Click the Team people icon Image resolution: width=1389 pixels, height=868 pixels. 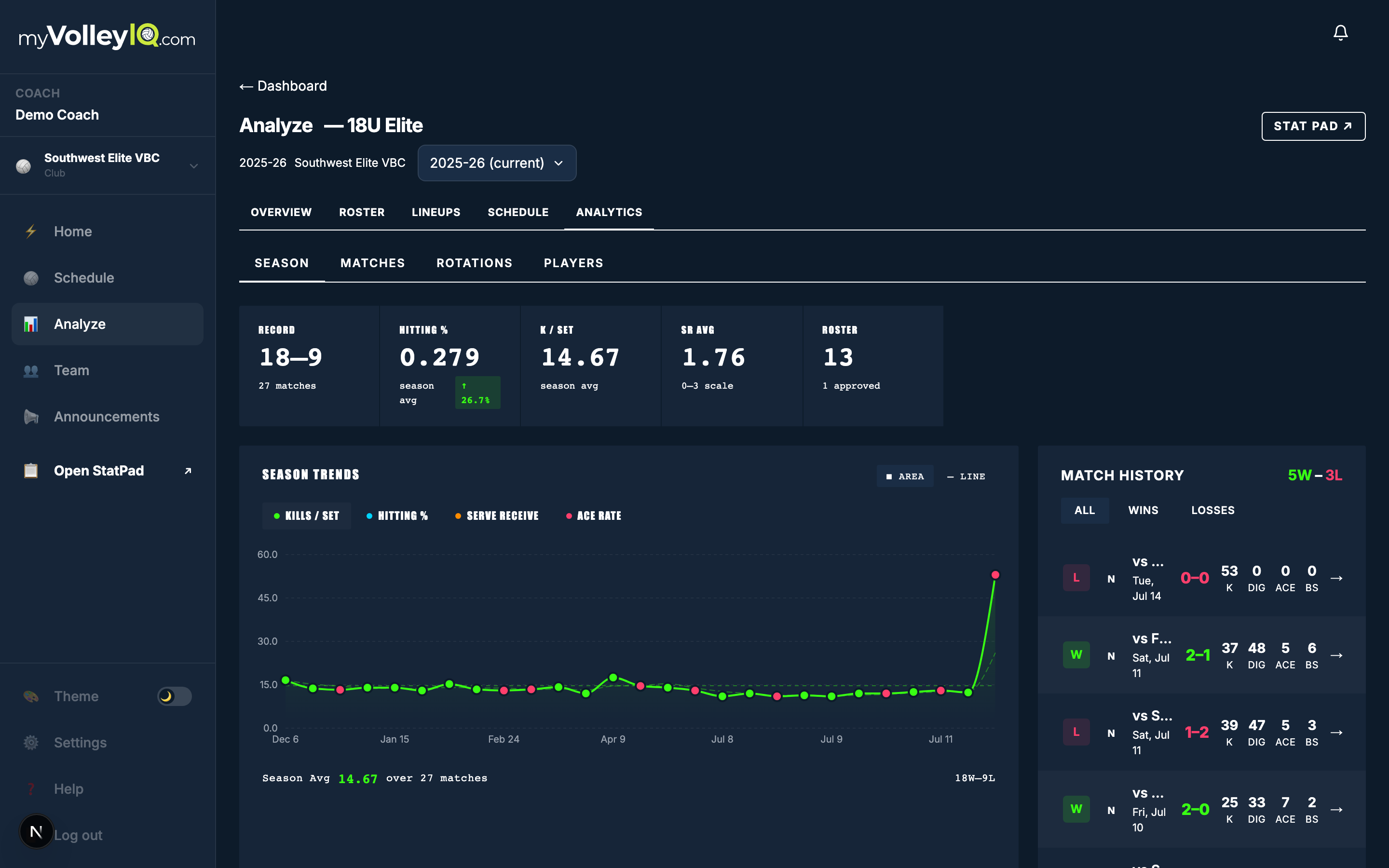pyautogui.click(x=31, y=370)
